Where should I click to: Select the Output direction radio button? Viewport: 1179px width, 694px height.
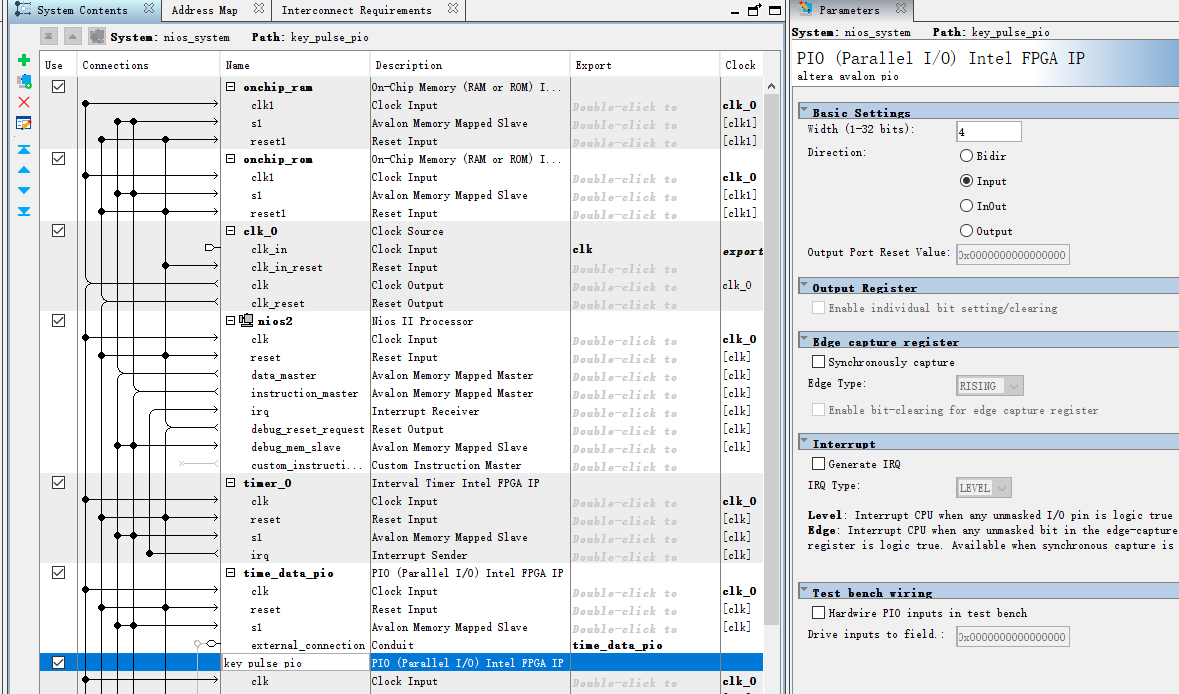tap(966, 231)
